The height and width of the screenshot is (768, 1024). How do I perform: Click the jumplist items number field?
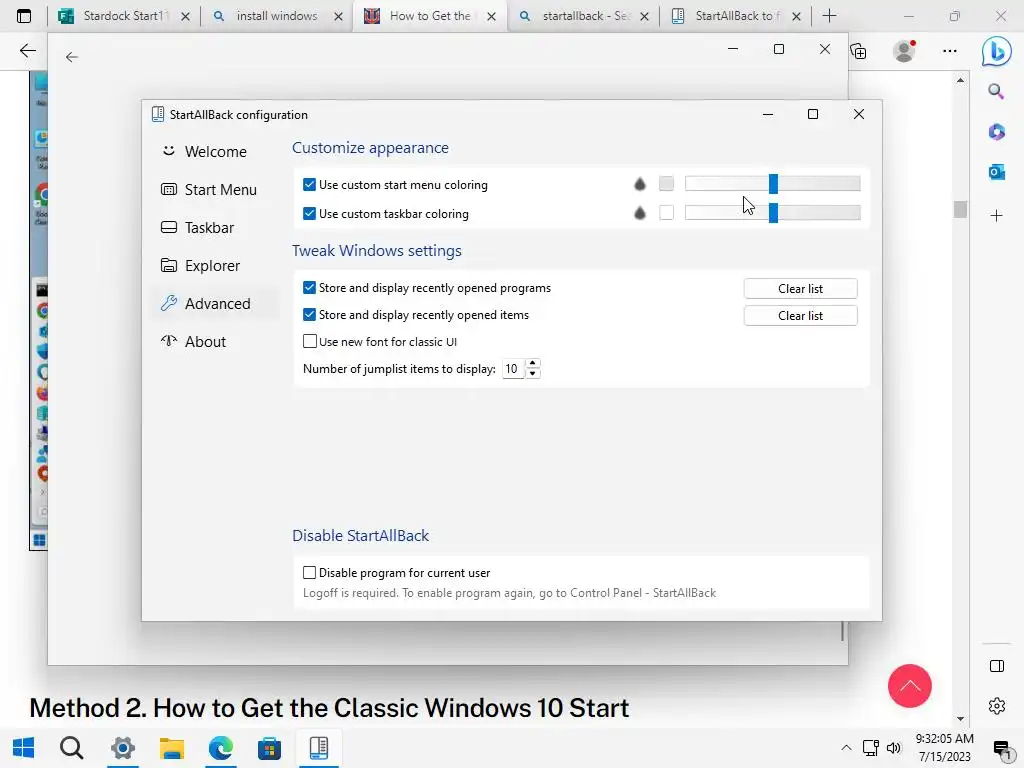tap(513, 369)
